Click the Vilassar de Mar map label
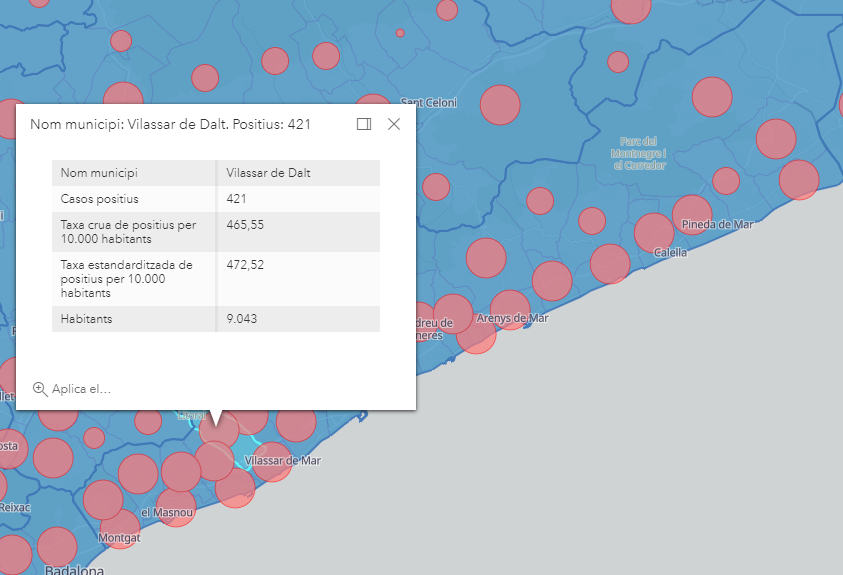 click(x=283, y=461)
